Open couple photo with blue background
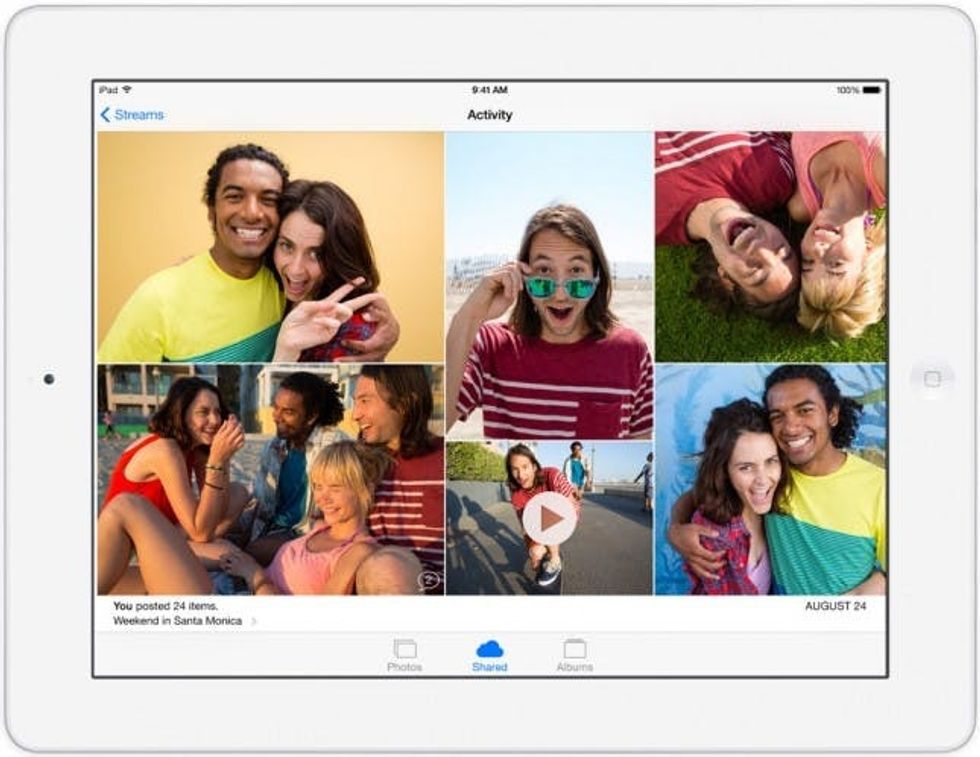The image size is (980, 757). [x=770, y=479]
